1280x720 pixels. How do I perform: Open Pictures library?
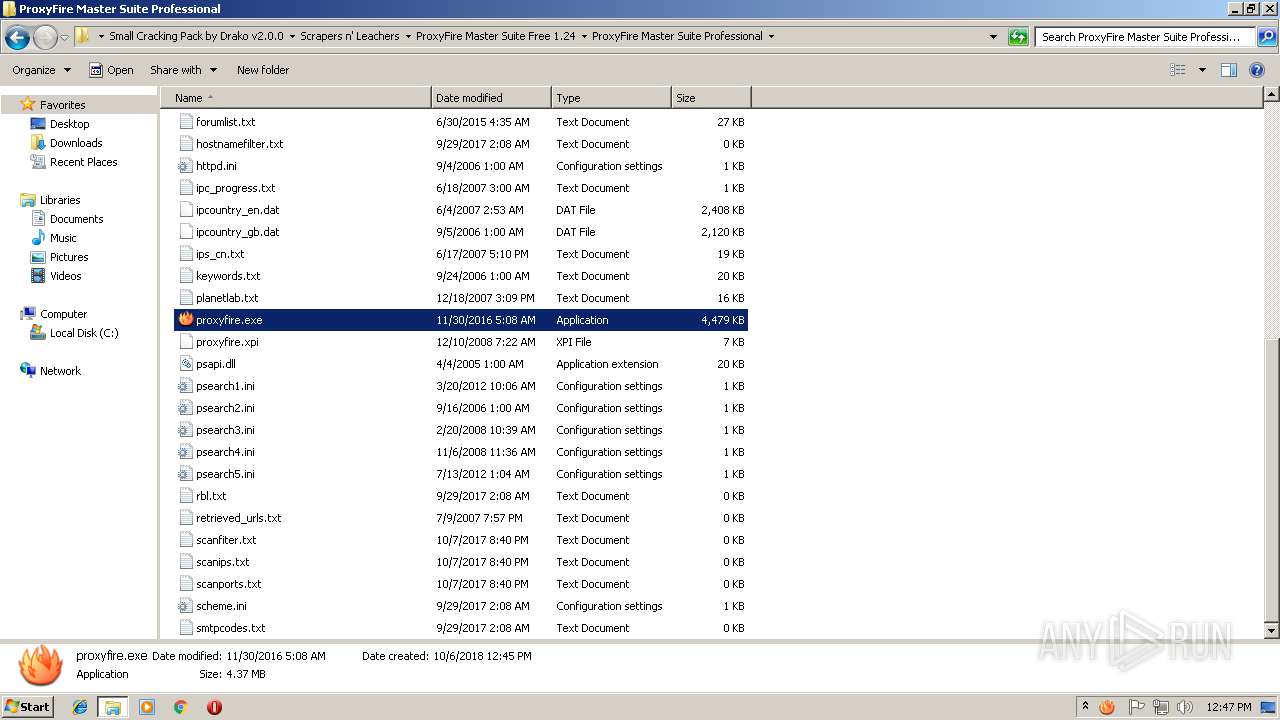click(69, 257)
